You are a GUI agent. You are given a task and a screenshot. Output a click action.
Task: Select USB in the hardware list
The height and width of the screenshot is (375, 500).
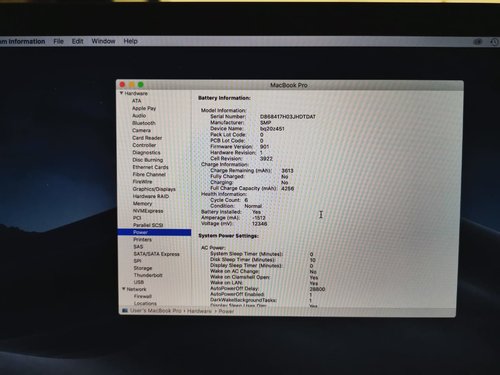point(139,282)
